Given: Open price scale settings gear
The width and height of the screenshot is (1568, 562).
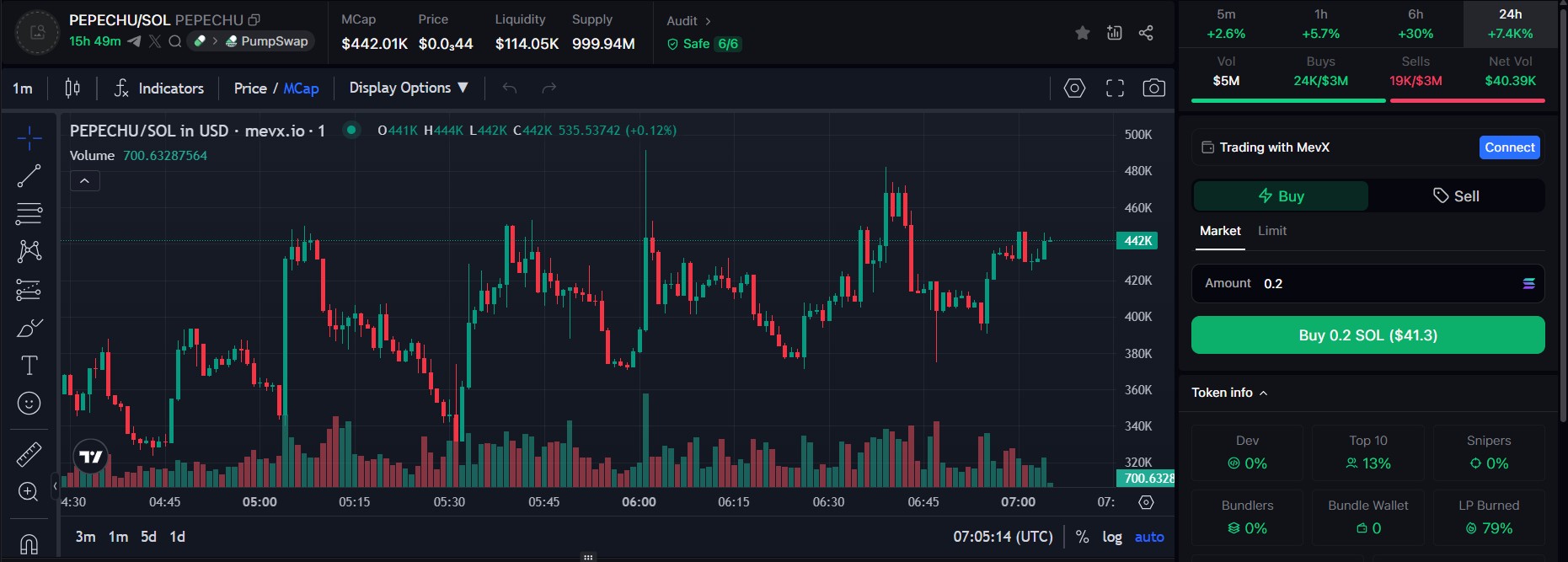Looking at the screenshot, I should pos(1146,502).
